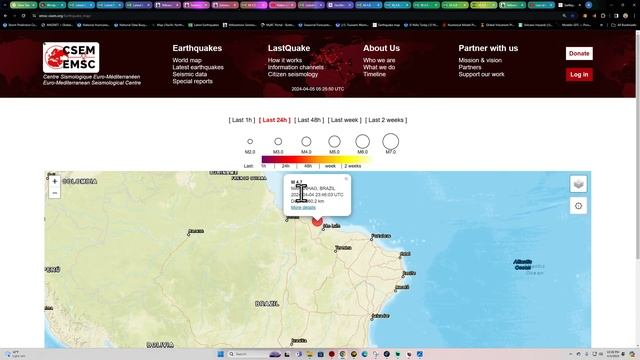Open the Earthquakes menu heading
Image resolution: width=640 pixels, height=360 pixels.
tap(197, 48)
